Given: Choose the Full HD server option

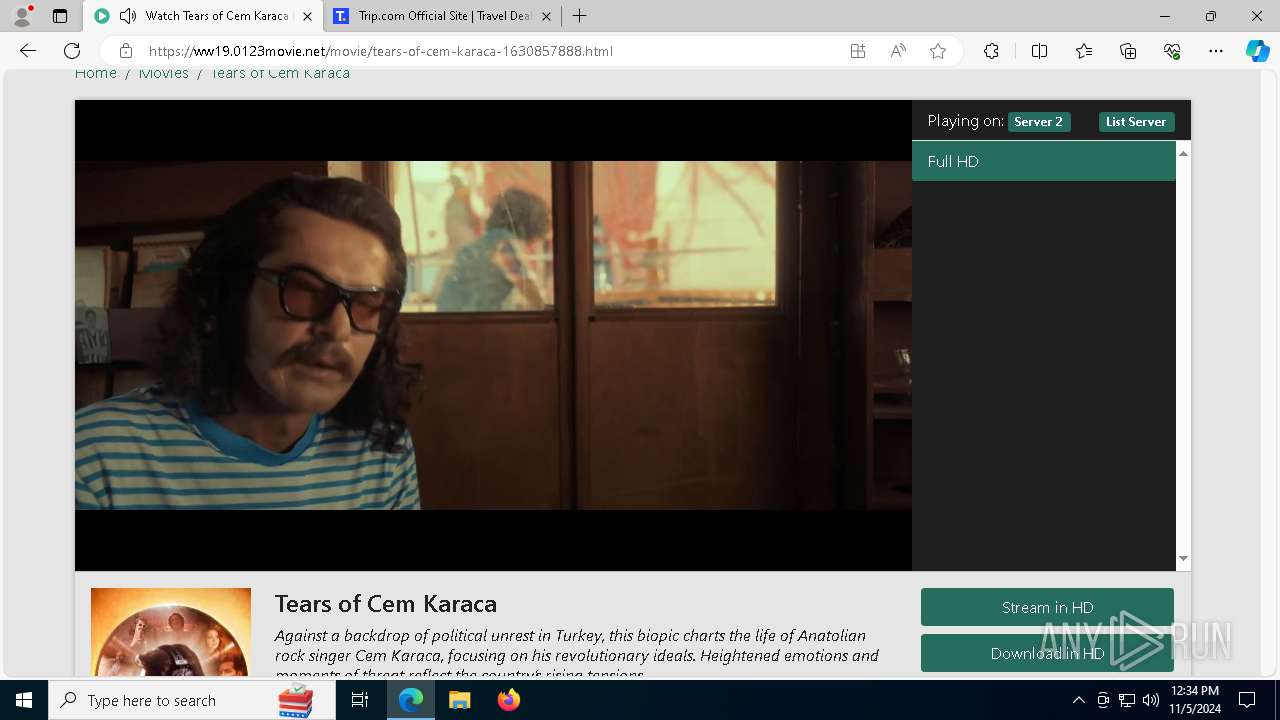Looking at the screenshot, I should pos(1044,161).
